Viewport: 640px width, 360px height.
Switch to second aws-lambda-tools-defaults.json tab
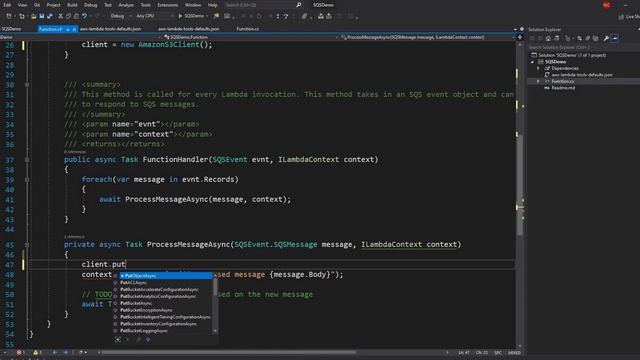[x=189, y=29]
